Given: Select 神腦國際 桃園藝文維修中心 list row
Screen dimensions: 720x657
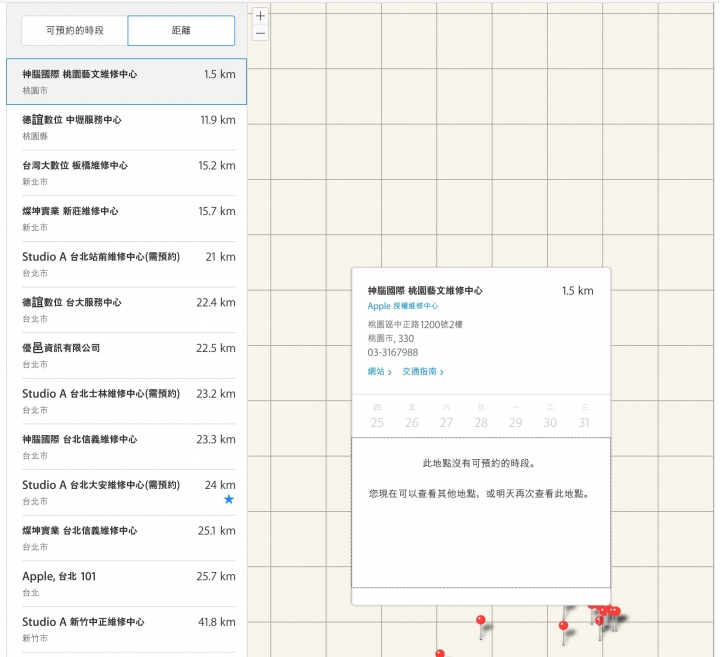Looking at the screenshot, I should pyautogui.click(x=127, y=81).
